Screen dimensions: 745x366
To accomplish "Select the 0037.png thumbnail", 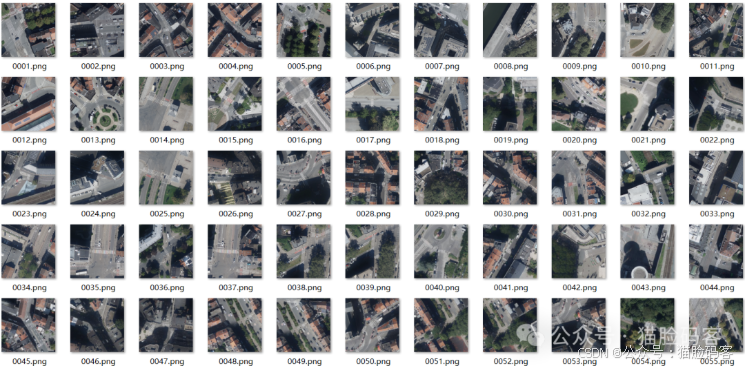I will (x=235, y=251).
